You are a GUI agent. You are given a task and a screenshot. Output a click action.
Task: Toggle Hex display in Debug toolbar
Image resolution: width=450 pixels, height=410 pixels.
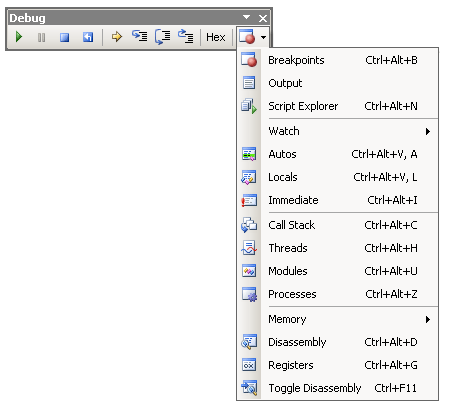point(216,37)
